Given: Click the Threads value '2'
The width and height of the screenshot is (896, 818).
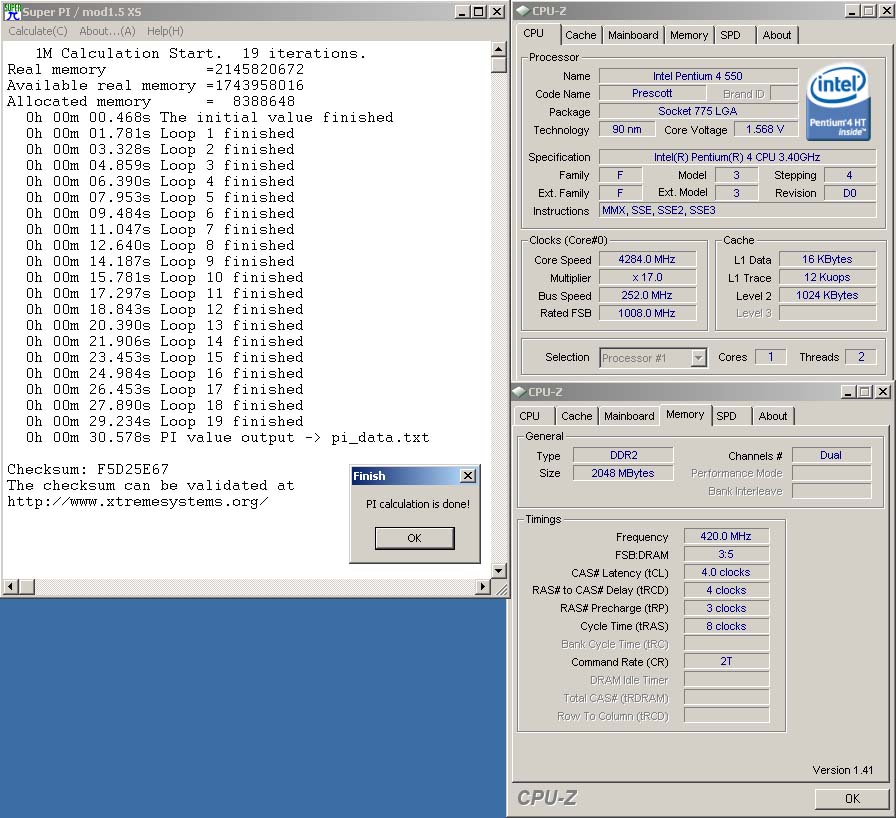Looking at the screenshot, I should click(862, 357).
